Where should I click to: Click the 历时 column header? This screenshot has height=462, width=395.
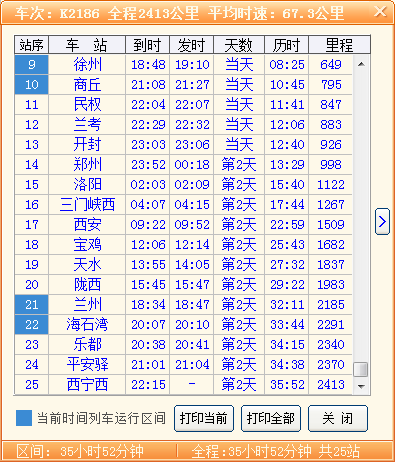coord(287,45)
